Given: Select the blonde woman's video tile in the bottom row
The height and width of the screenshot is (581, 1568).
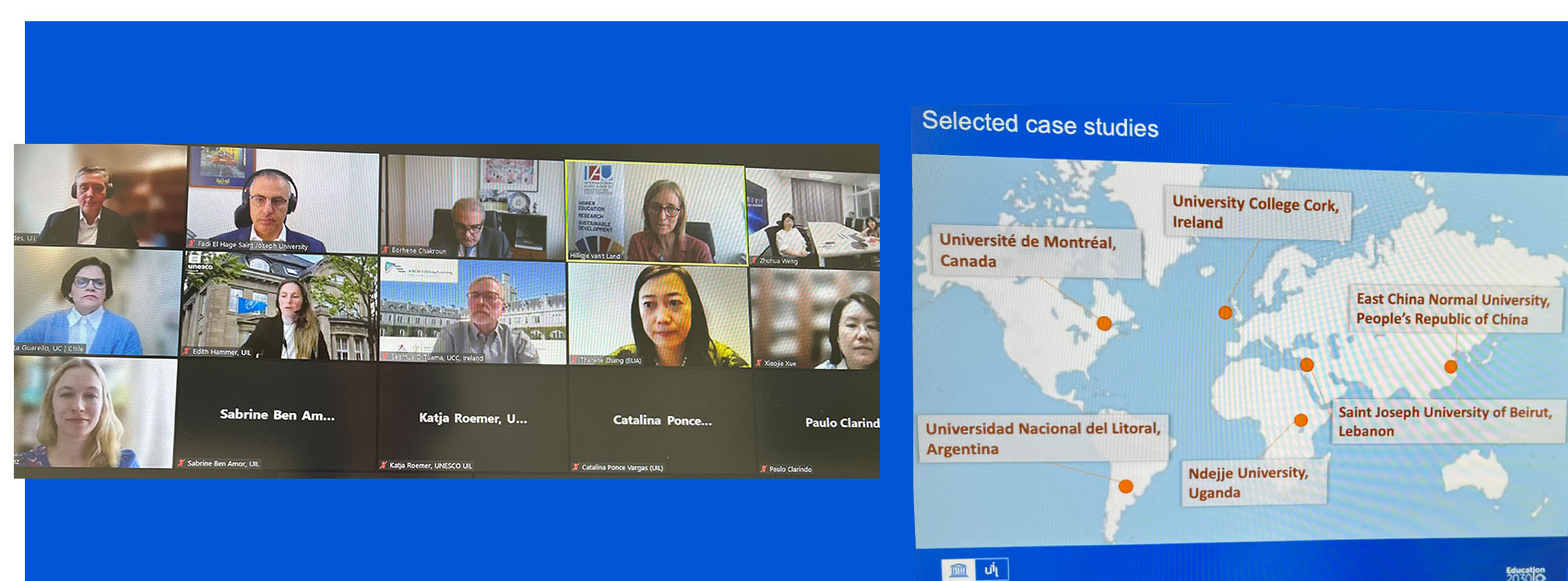Looking at the screenshot, I should tap(94, 412).
